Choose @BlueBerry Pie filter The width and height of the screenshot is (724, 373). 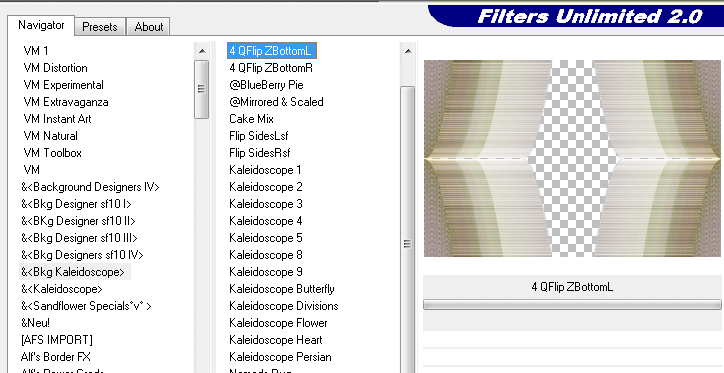tap(266, 85)
